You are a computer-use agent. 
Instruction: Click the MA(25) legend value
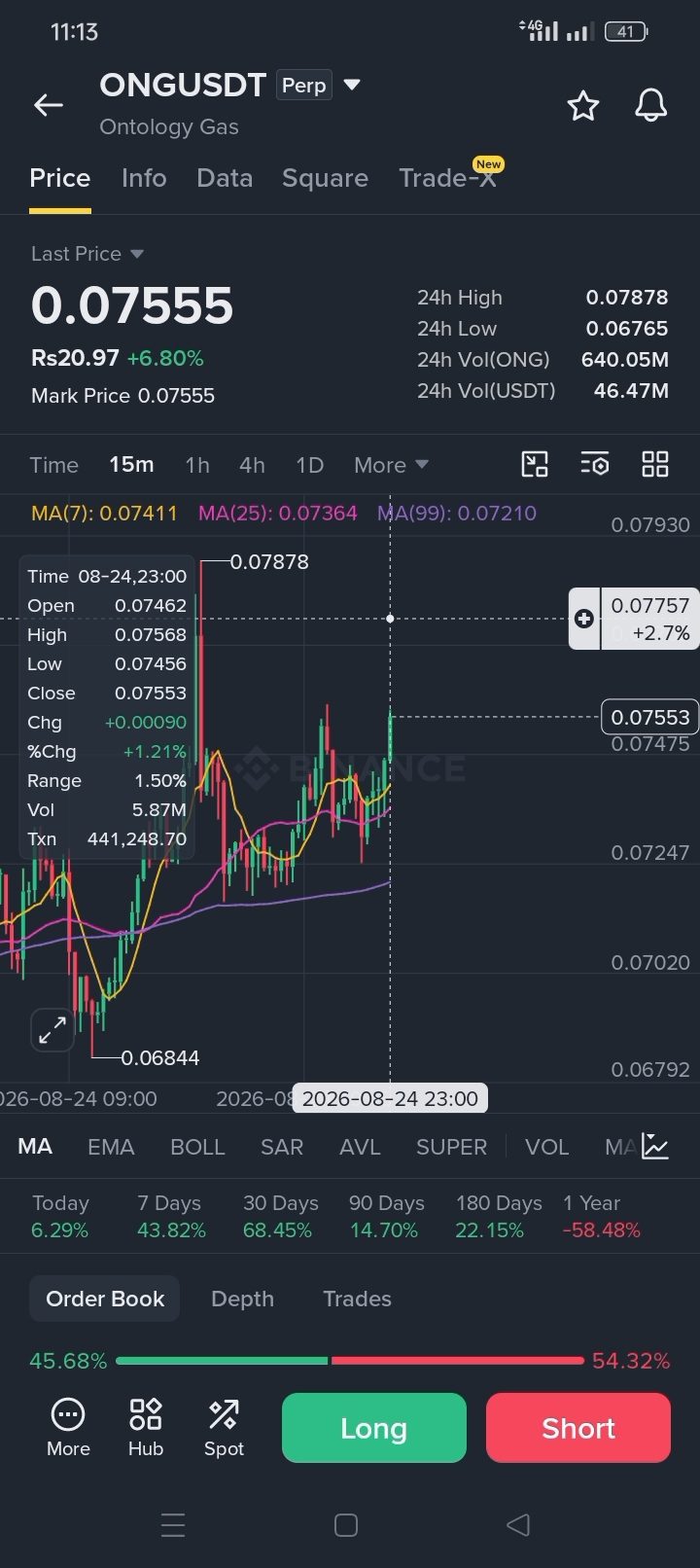[x=278, y=513]
